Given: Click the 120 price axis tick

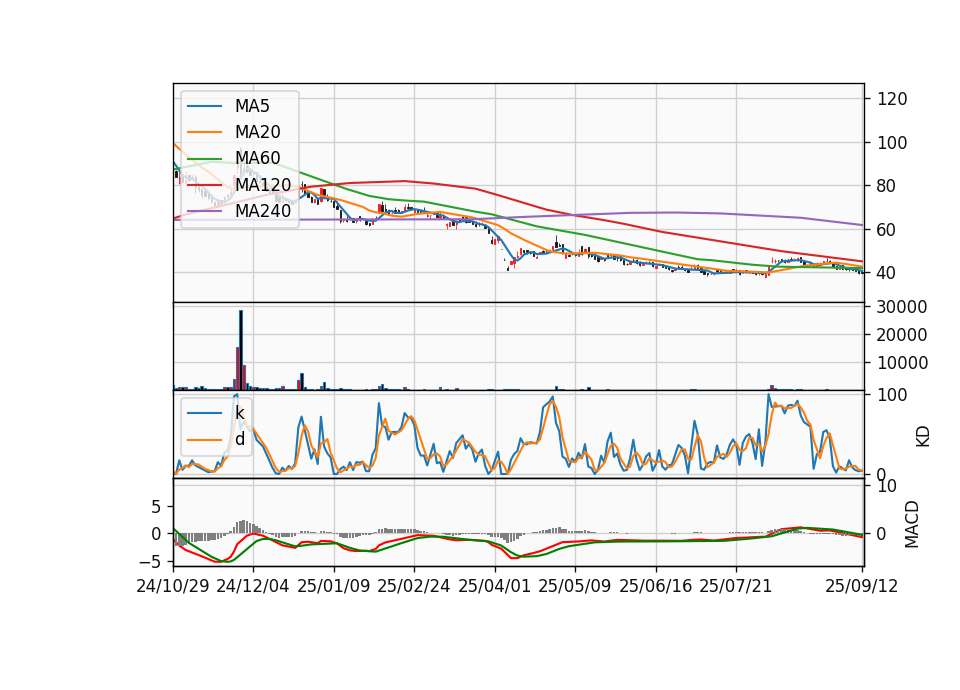Looking at the screenshot, I should pyautogui.click(x=892, y=99).
